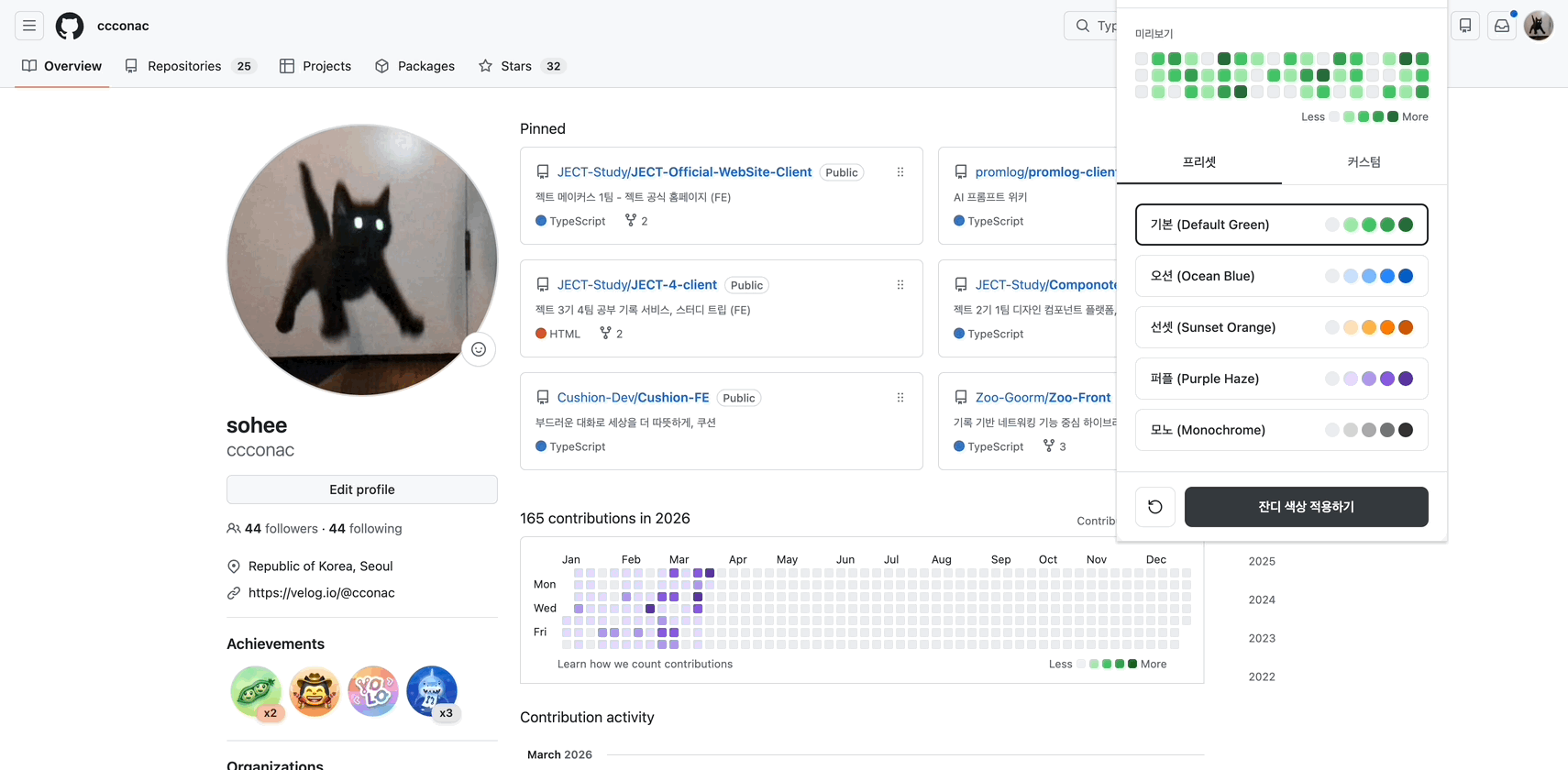
Task: Select contribution year 2024
Action: pyautogui.click(x=1262, y=599)
